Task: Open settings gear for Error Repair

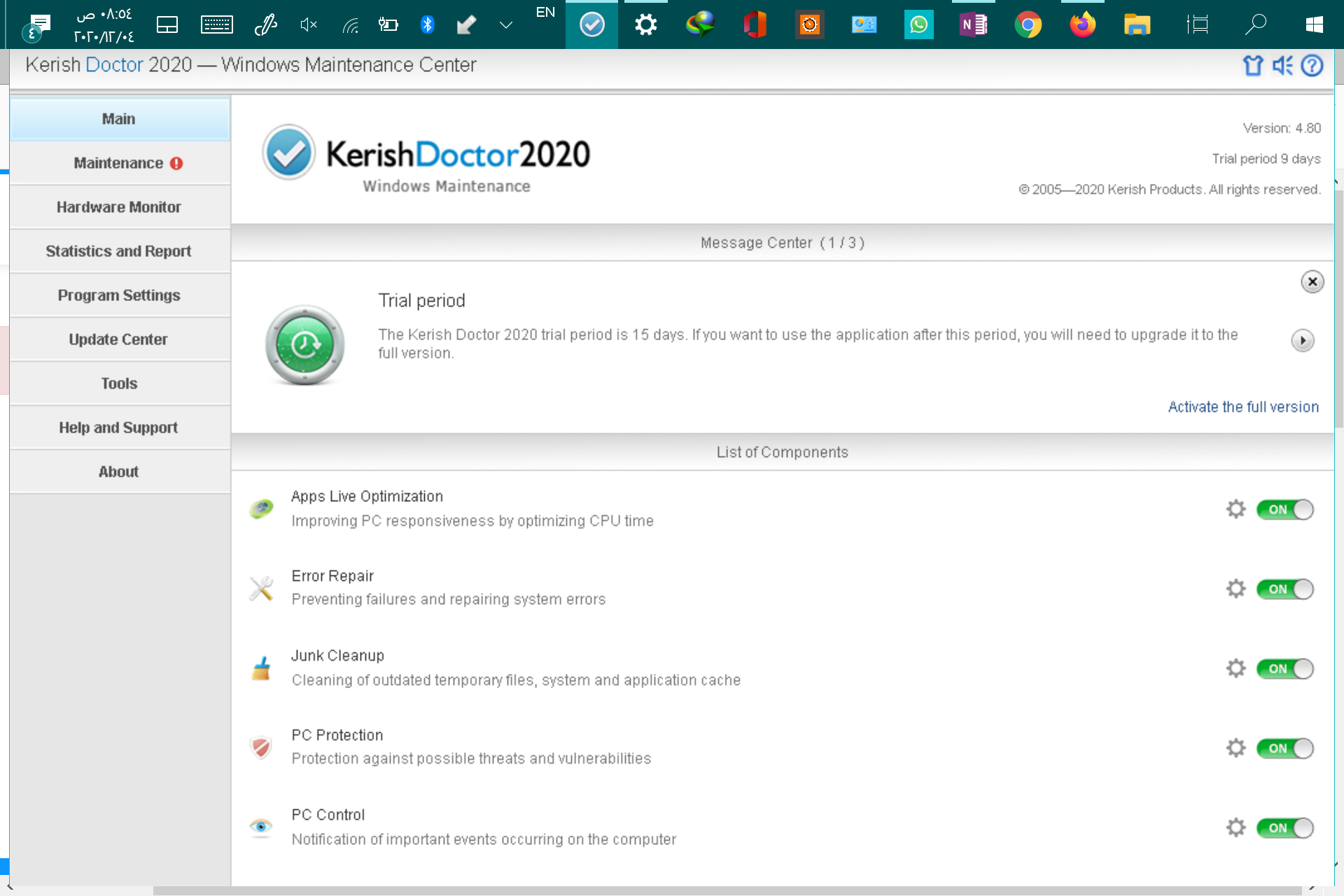Action: [1235, 589]
